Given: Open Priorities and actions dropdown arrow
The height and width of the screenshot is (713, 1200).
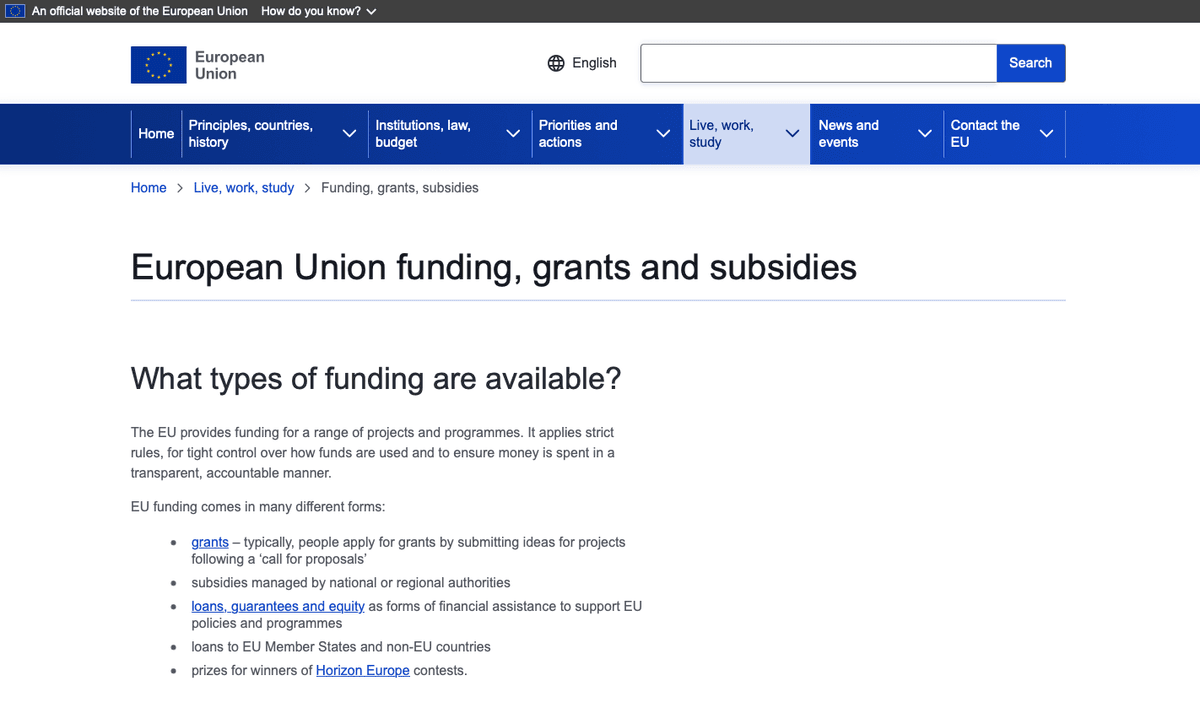Looking at the screenshot, I should (662, 133).
